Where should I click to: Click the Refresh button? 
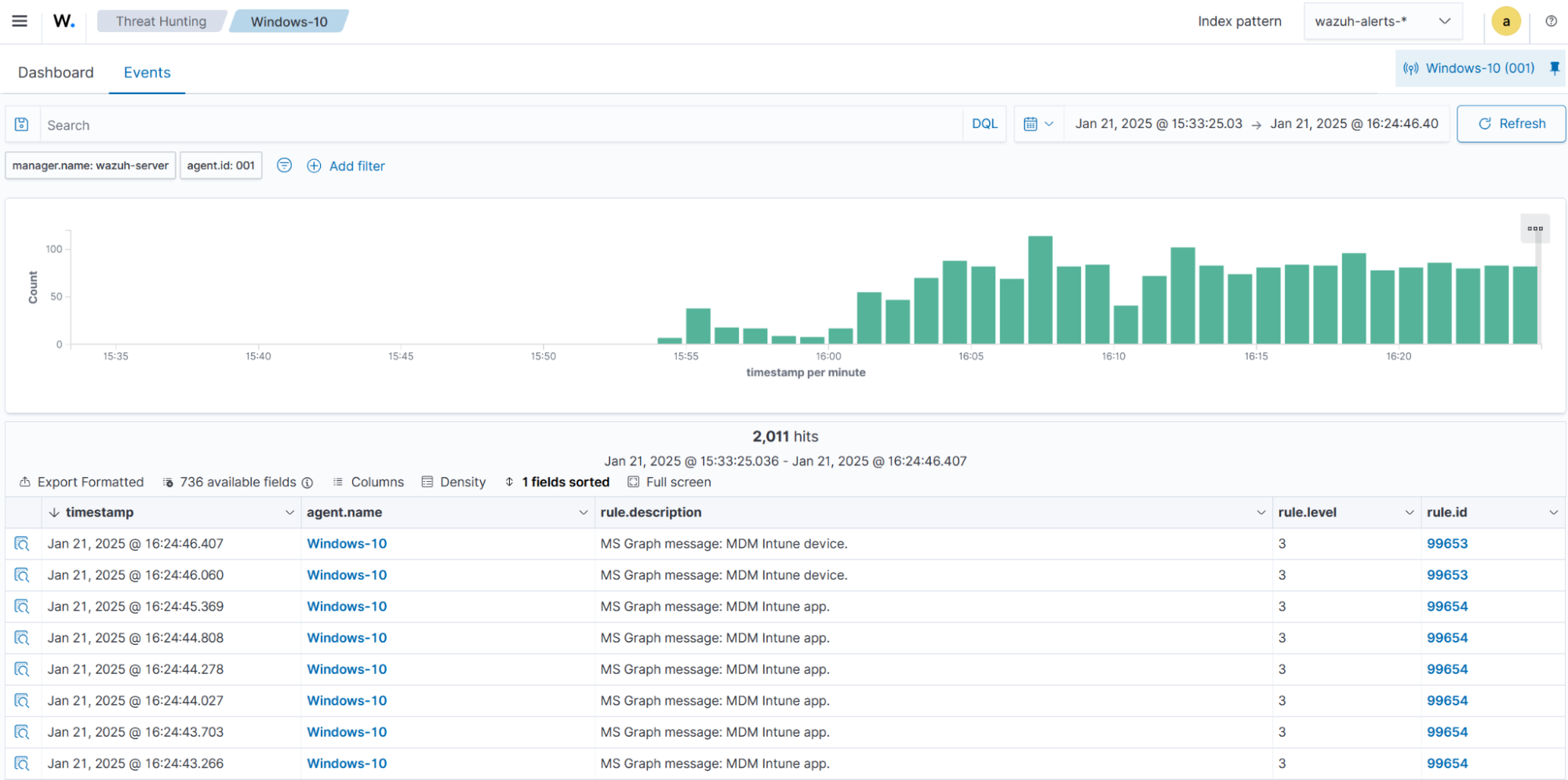1511,124
